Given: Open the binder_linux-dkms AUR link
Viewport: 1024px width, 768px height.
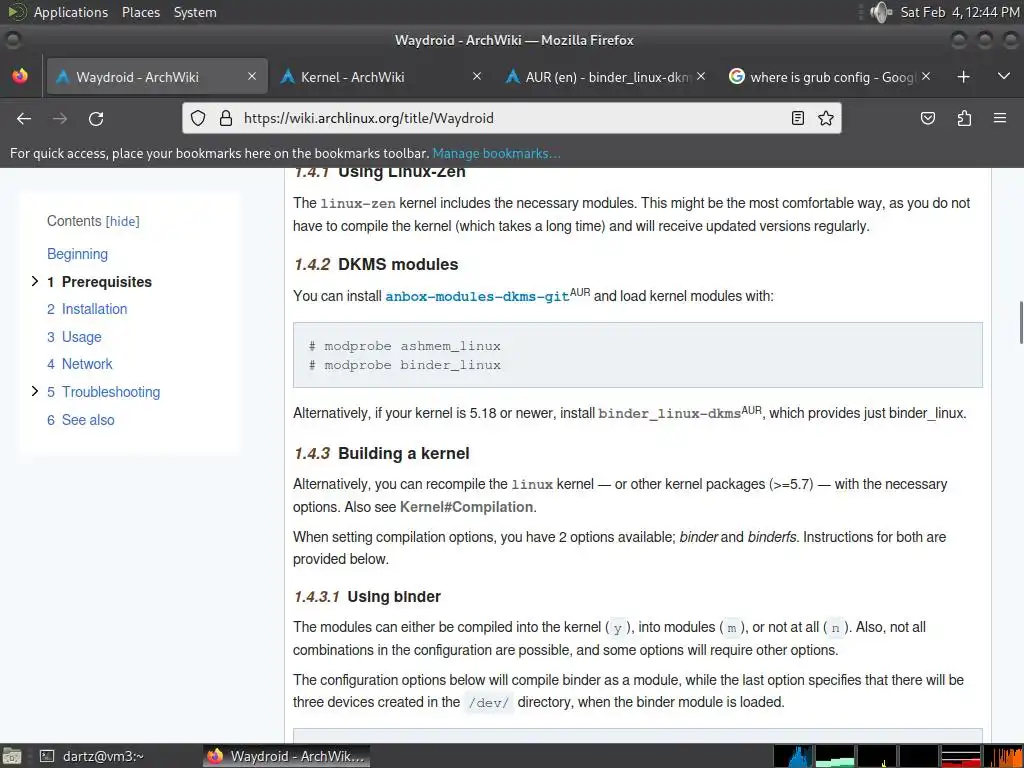Looking at the screenshot, I should pyautogui.click(x=669, y=413).
